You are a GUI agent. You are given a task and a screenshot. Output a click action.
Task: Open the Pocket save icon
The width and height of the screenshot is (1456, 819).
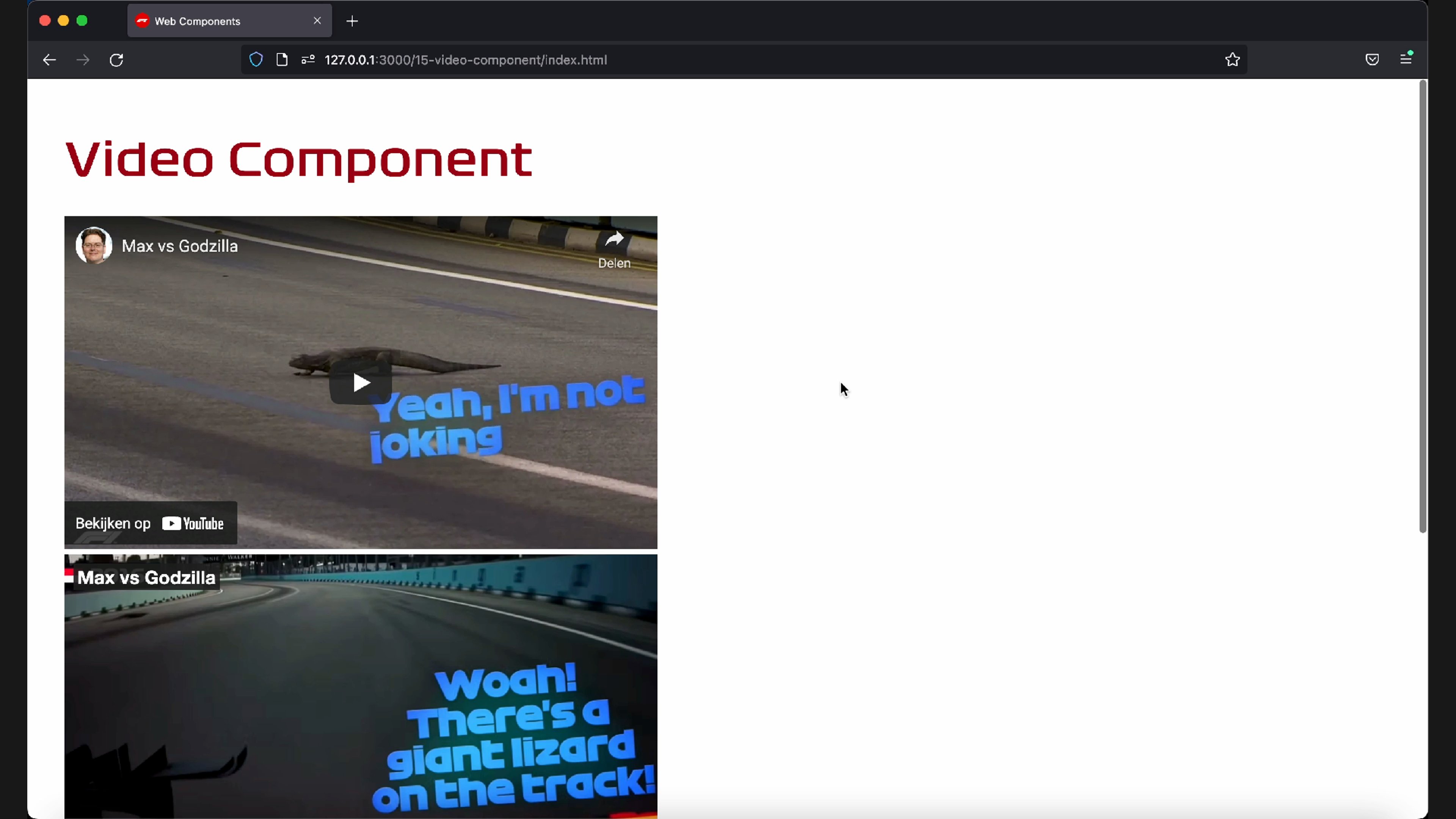pyautogui.click(x=1372, y=60)
